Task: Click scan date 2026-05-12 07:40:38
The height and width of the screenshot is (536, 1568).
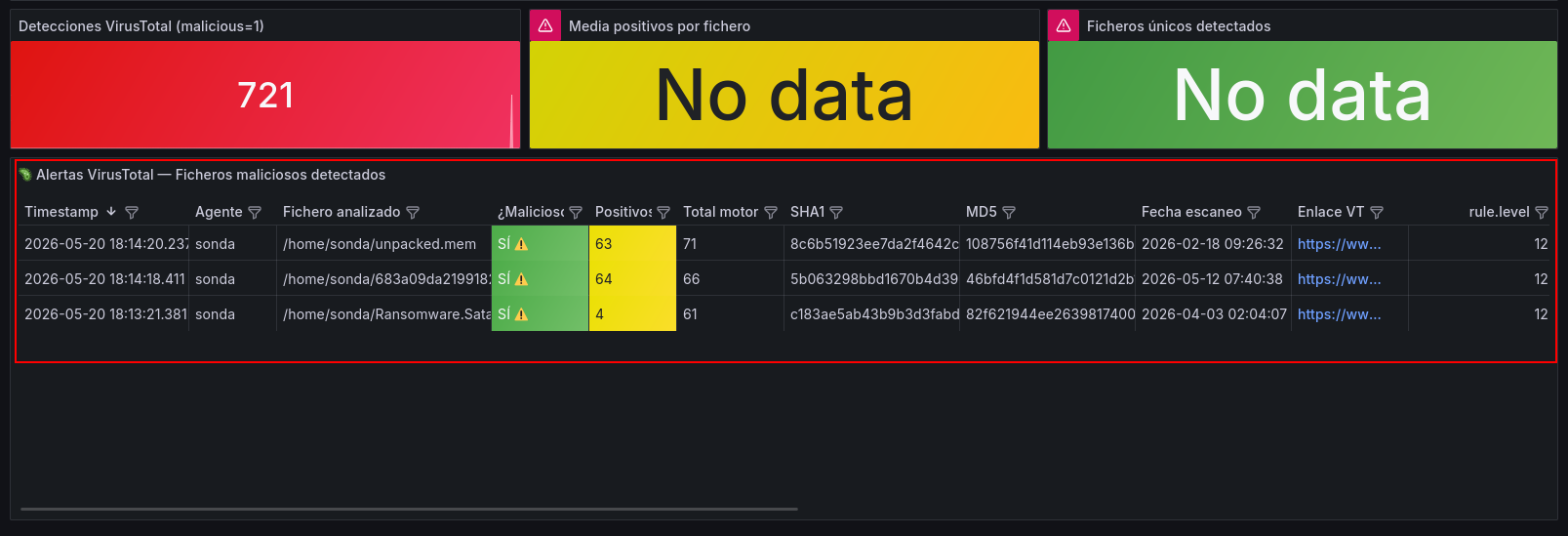Action: click(1213, 279)
